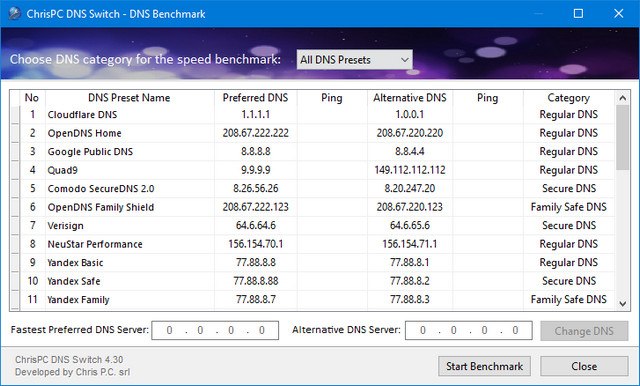This screenshot has width=640, height=386.
Task: Select the Quad9 preset row
Action: (313, 170)
